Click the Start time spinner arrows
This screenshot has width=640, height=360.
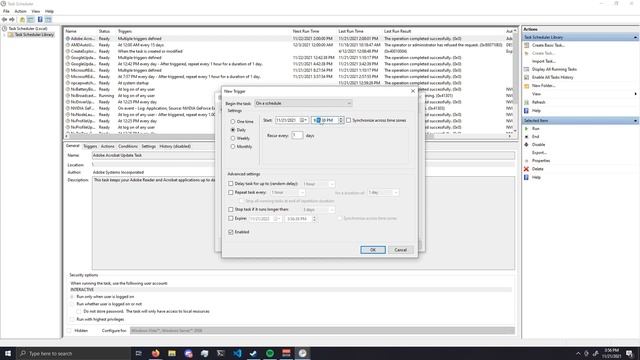click(x=341, y=120)
